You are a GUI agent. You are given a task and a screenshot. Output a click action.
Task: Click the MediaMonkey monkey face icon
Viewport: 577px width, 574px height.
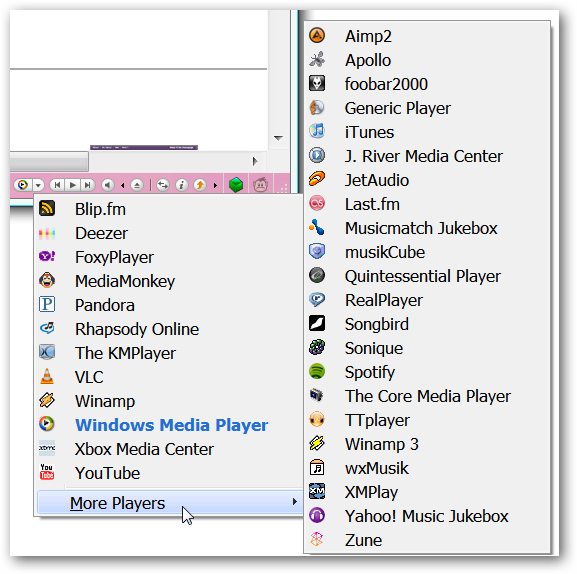tap(47, 280)
